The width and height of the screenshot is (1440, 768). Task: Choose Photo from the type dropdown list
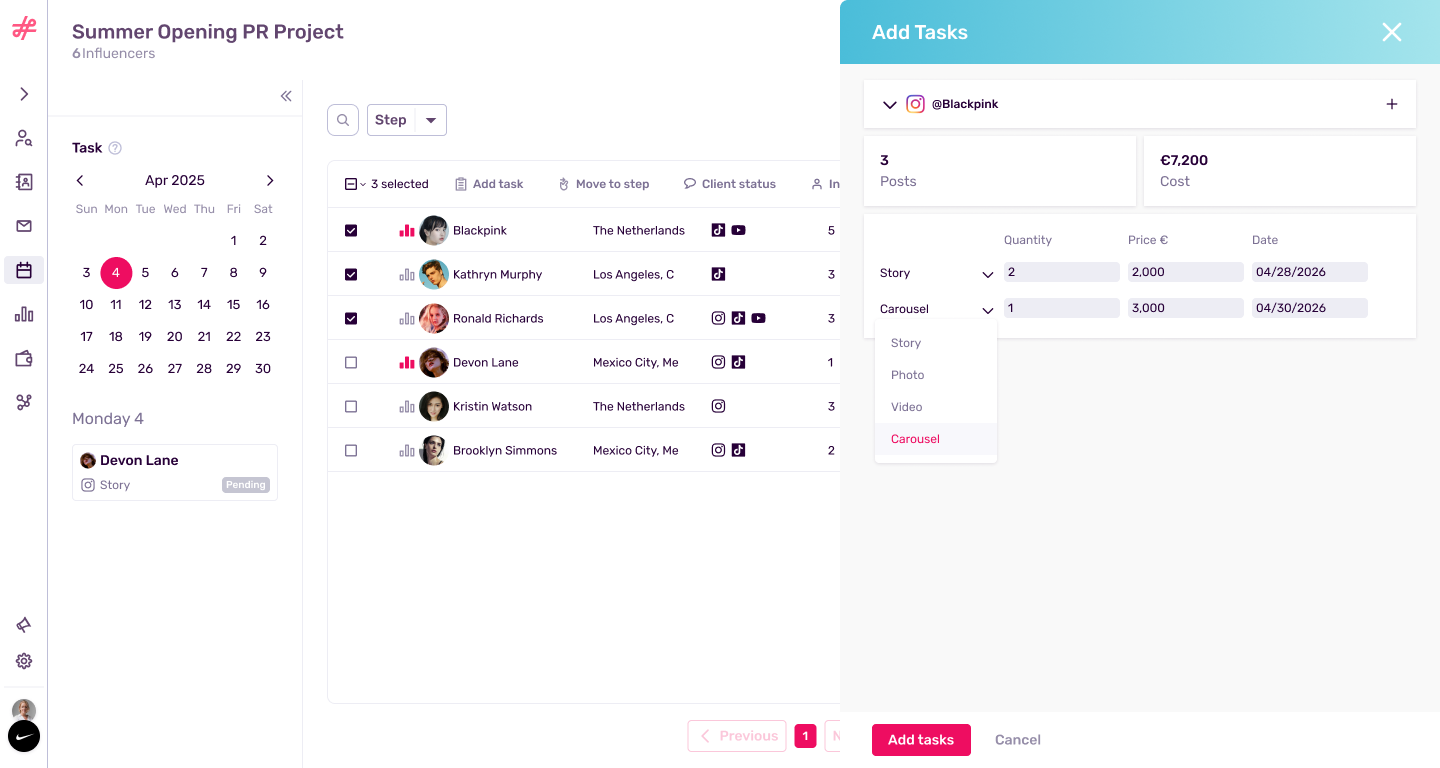[x=936, y=375]
